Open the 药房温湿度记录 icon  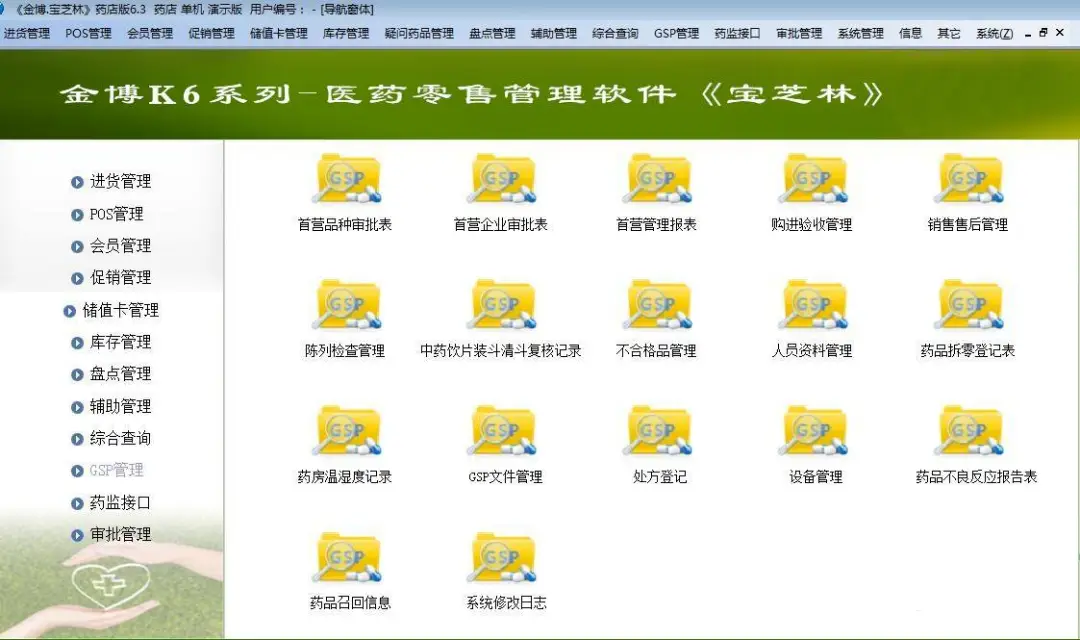click(348, 435)
